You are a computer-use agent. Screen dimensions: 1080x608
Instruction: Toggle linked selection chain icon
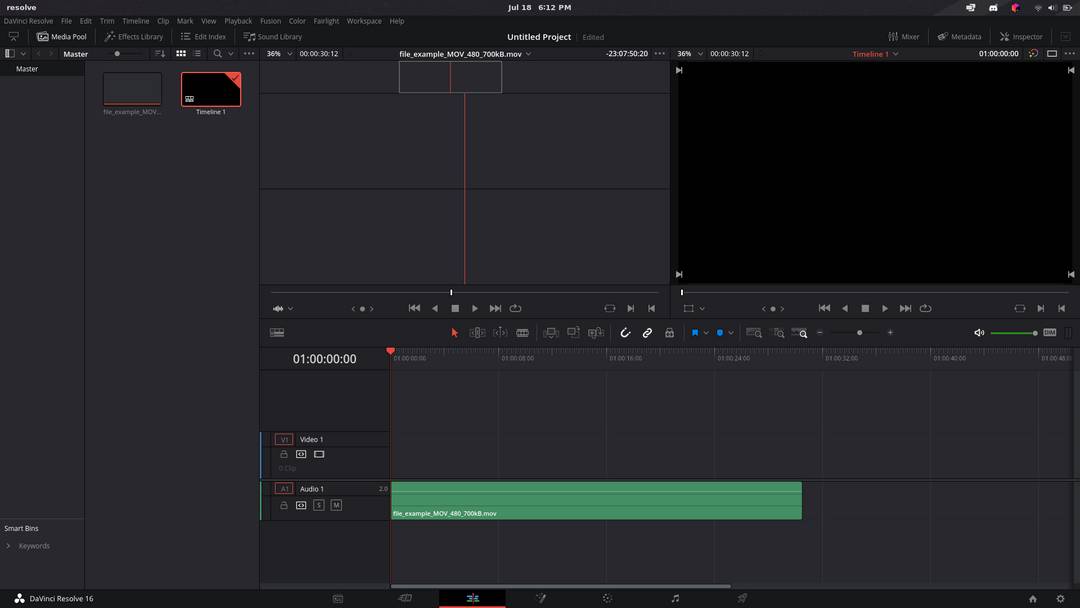pos(647,333)
